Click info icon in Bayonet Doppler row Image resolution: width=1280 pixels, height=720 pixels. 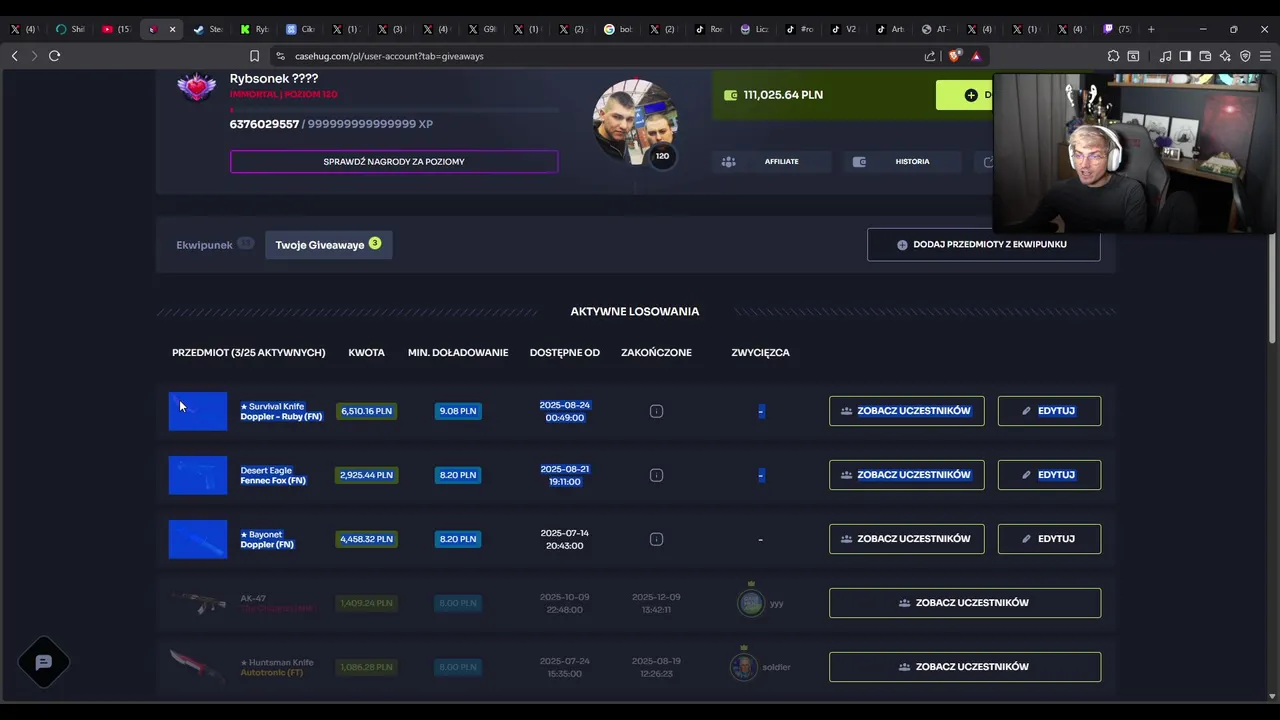click(656, 539)
